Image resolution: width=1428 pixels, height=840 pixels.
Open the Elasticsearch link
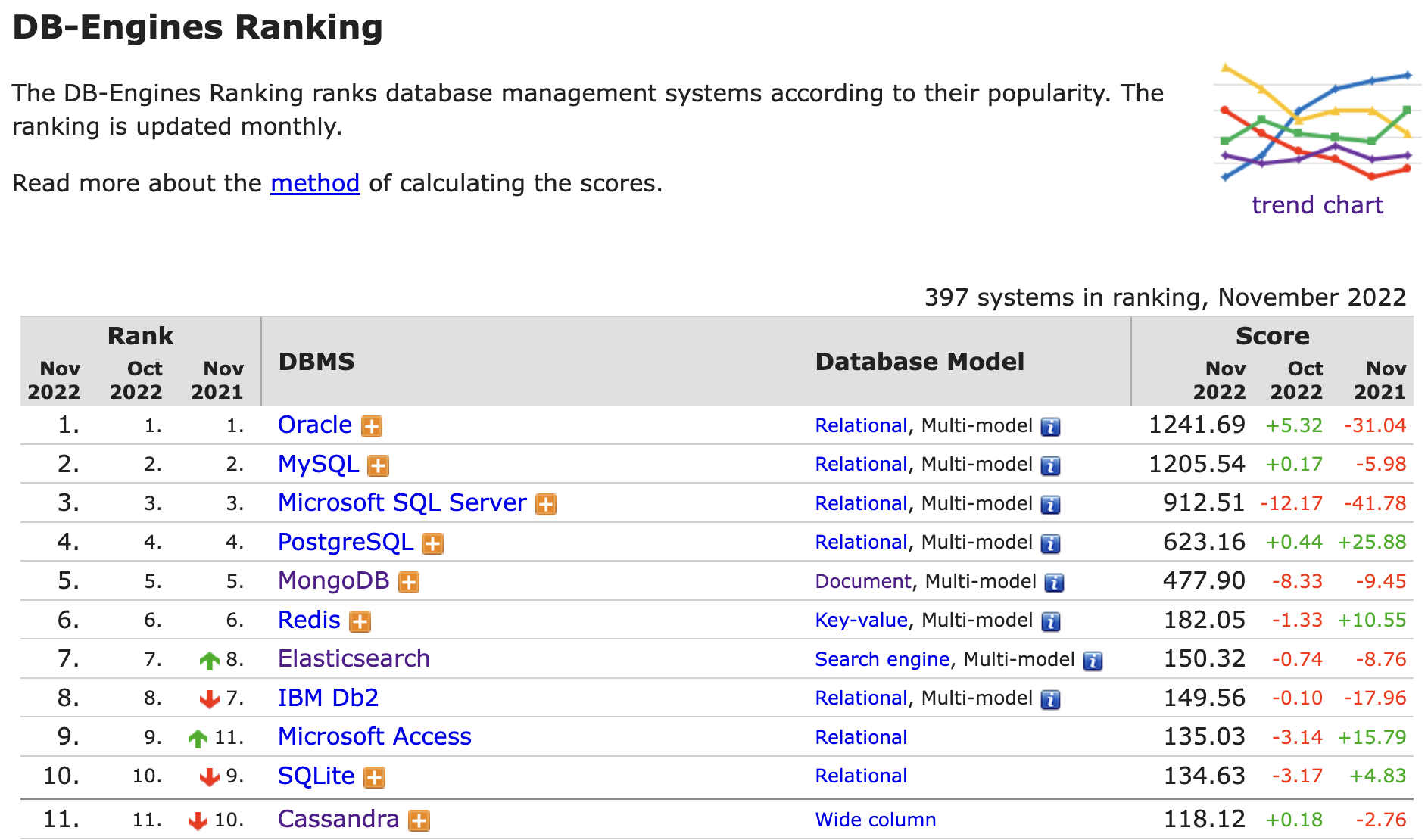click(354, 658)
